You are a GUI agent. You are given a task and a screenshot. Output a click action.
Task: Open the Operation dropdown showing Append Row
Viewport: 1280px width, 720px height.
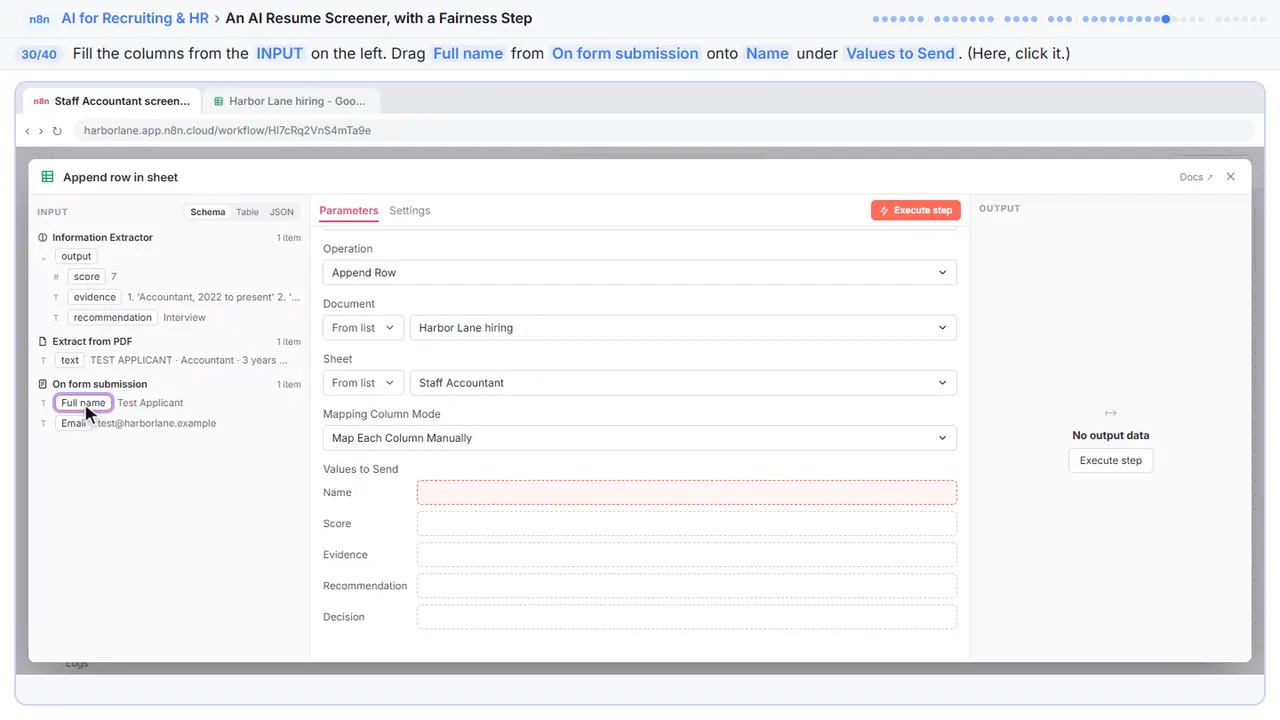click(x=639, y=273)
